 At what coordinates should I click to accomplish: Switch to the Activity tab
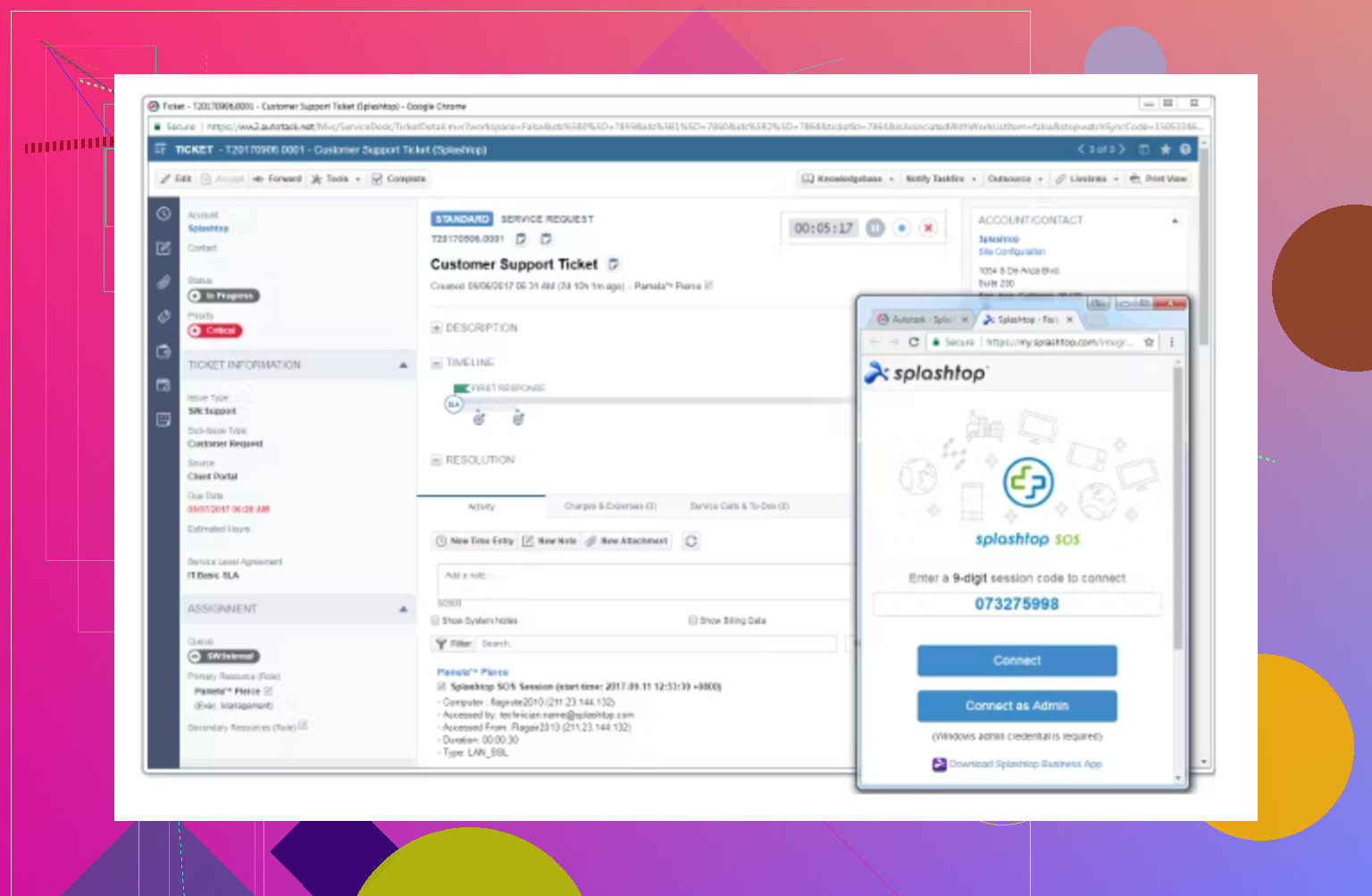[481, 507]
